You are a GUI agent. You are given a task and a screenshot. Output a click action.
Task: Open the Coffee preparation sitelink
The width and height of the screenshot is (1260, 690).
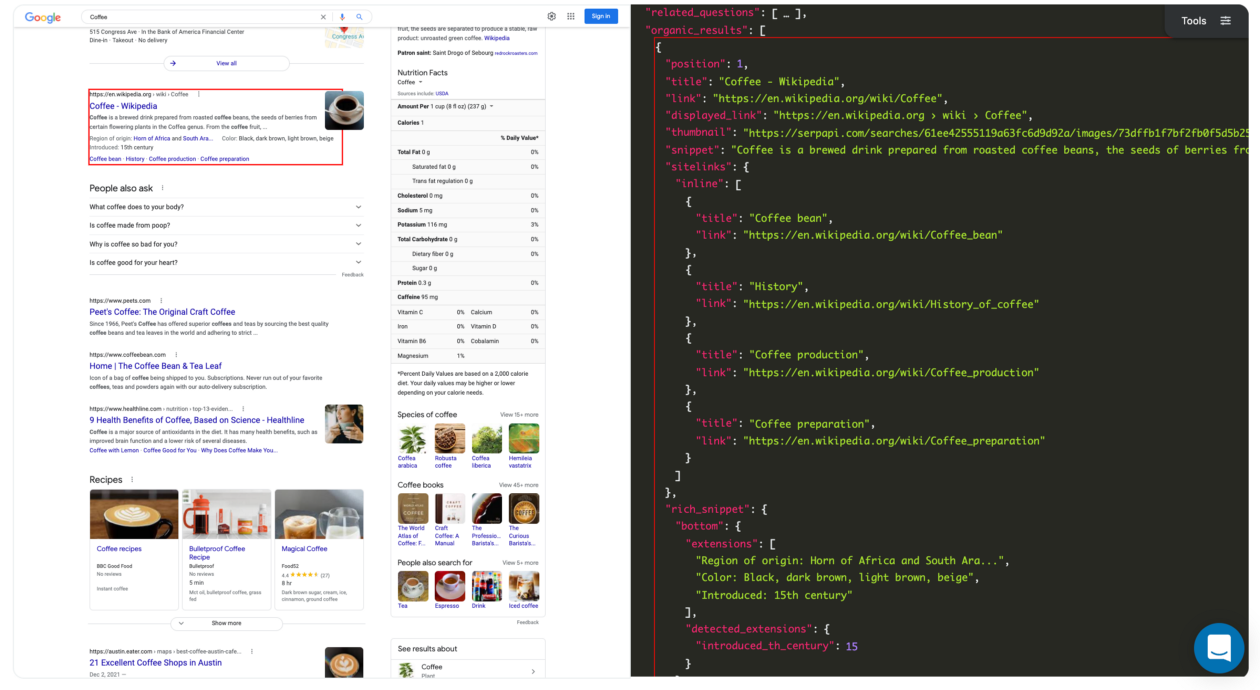coord(225,159)
